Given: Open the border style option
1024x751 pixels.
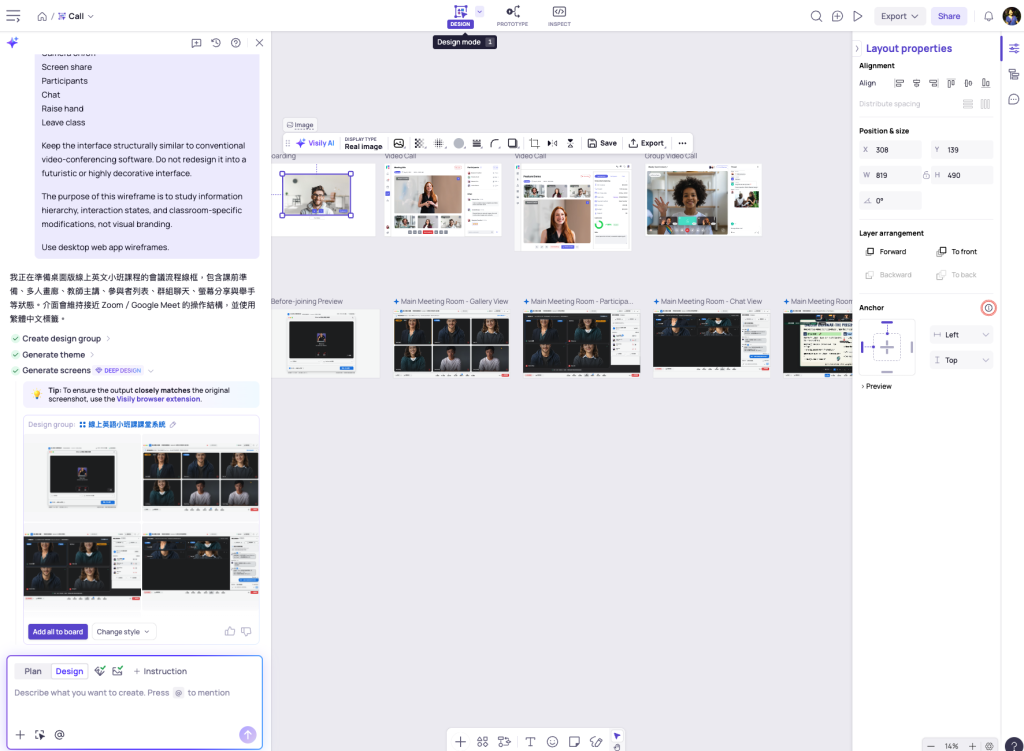Looking at the screenshot, I should 477,143.
